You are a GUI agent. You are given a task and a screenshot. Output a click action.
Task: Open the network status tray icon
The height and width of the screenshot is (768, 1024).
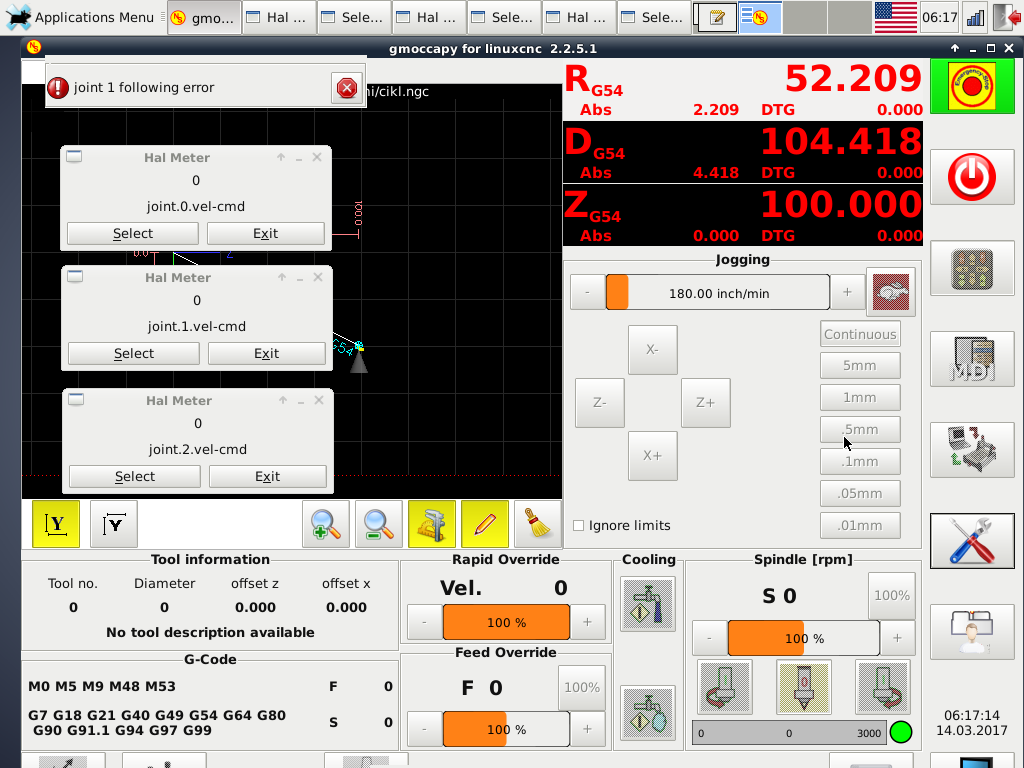(975, 18)
